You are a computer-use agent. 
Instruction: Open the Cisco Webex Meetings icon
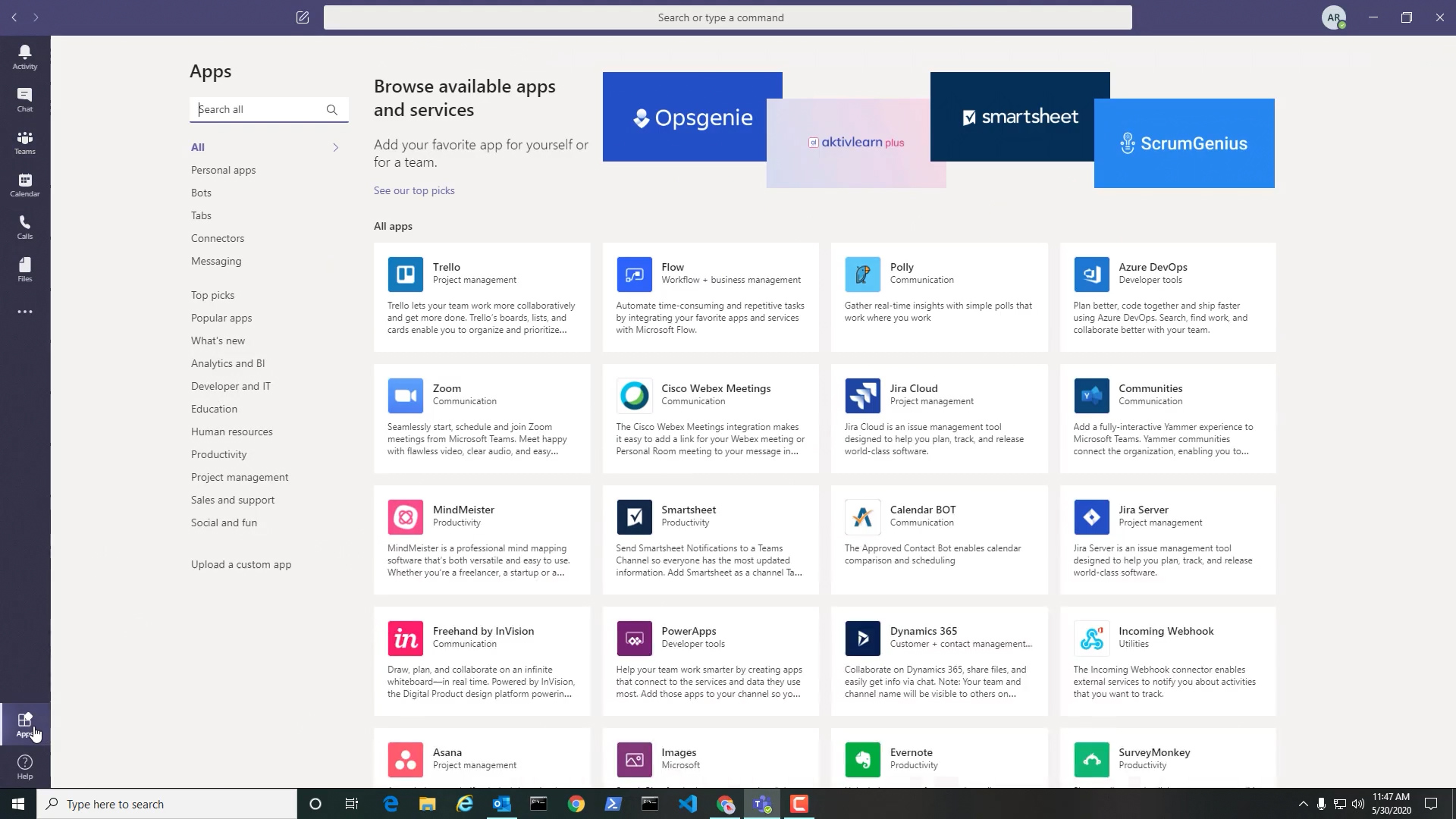(634, 395)
